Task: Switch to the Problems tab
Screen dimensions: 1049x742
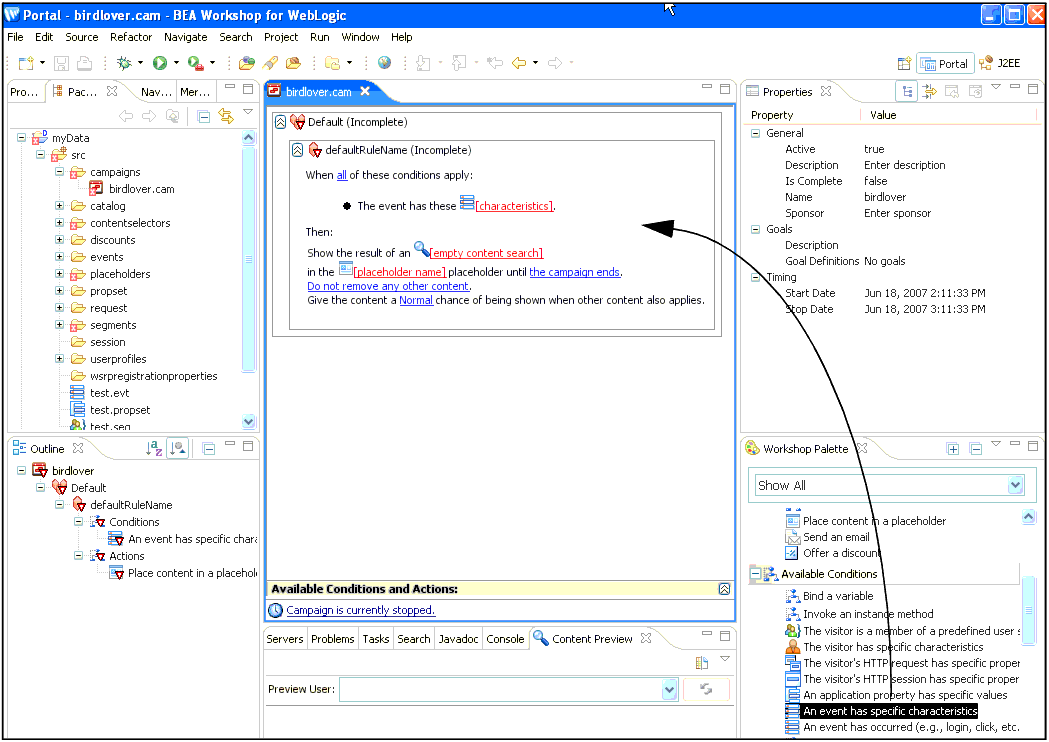Action: point(332,639)
